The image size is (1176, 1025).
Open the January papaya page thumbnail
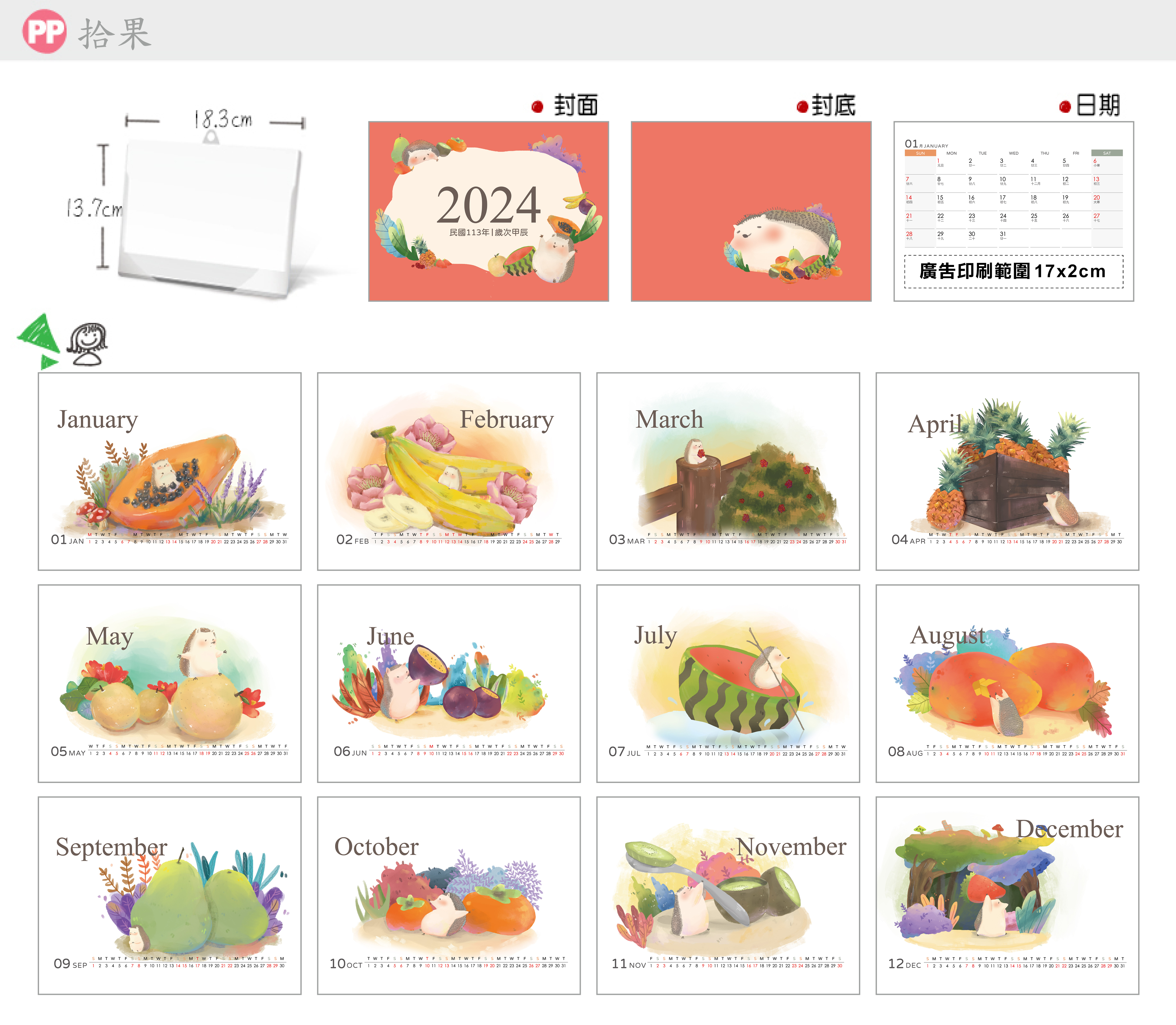click(x=169, y=471)
